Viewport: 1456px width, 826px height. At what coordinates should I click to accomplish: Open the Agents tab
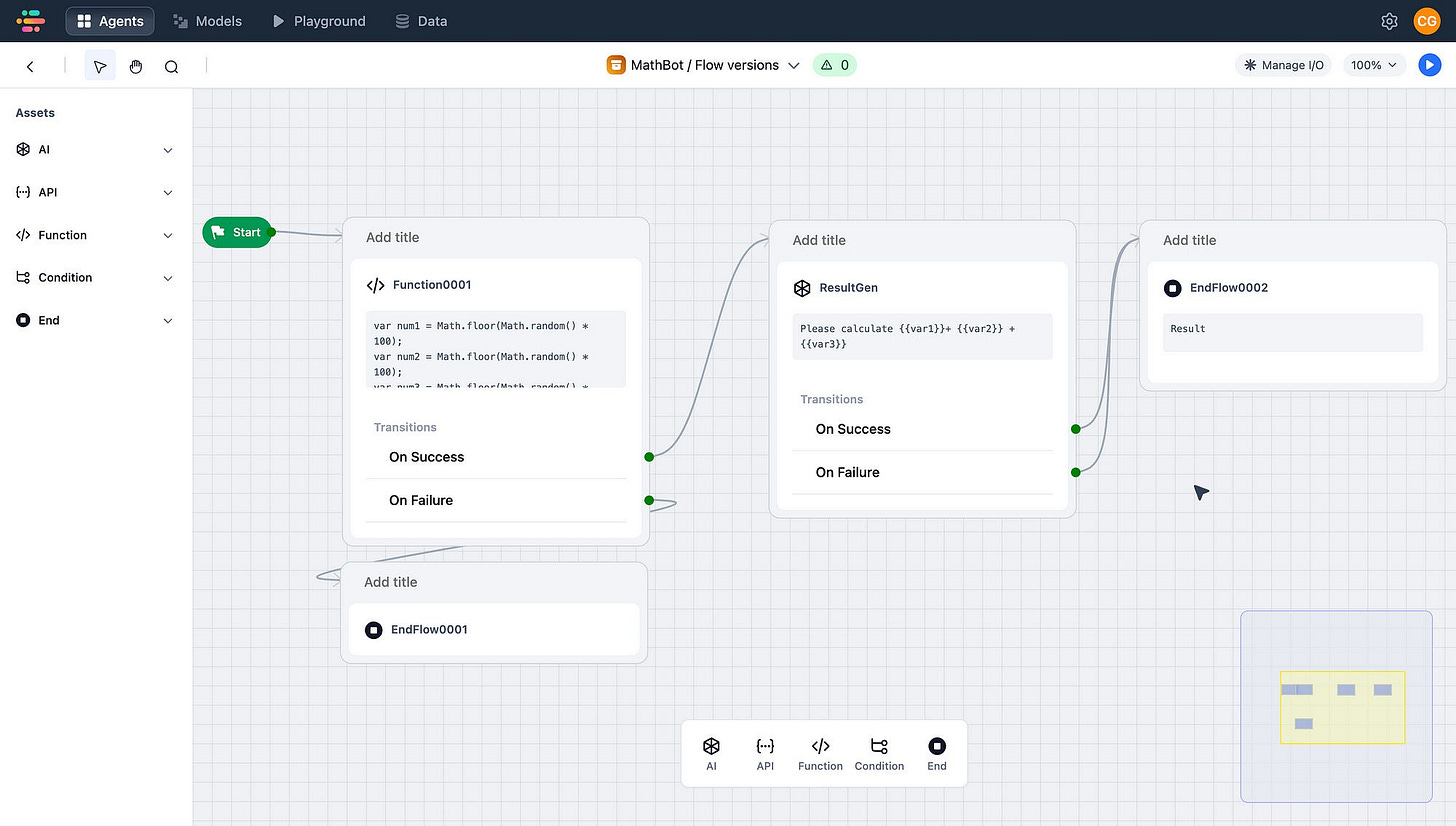[110, 20]
